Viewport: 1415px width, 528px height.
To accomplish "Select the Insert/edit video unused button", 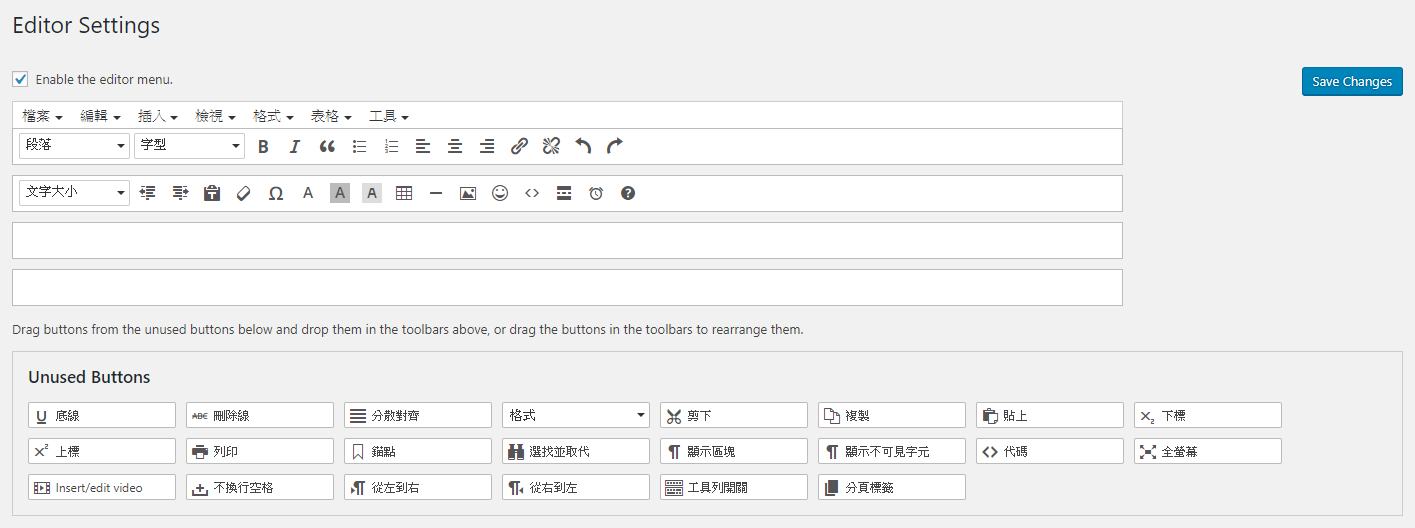I will 102,487.
